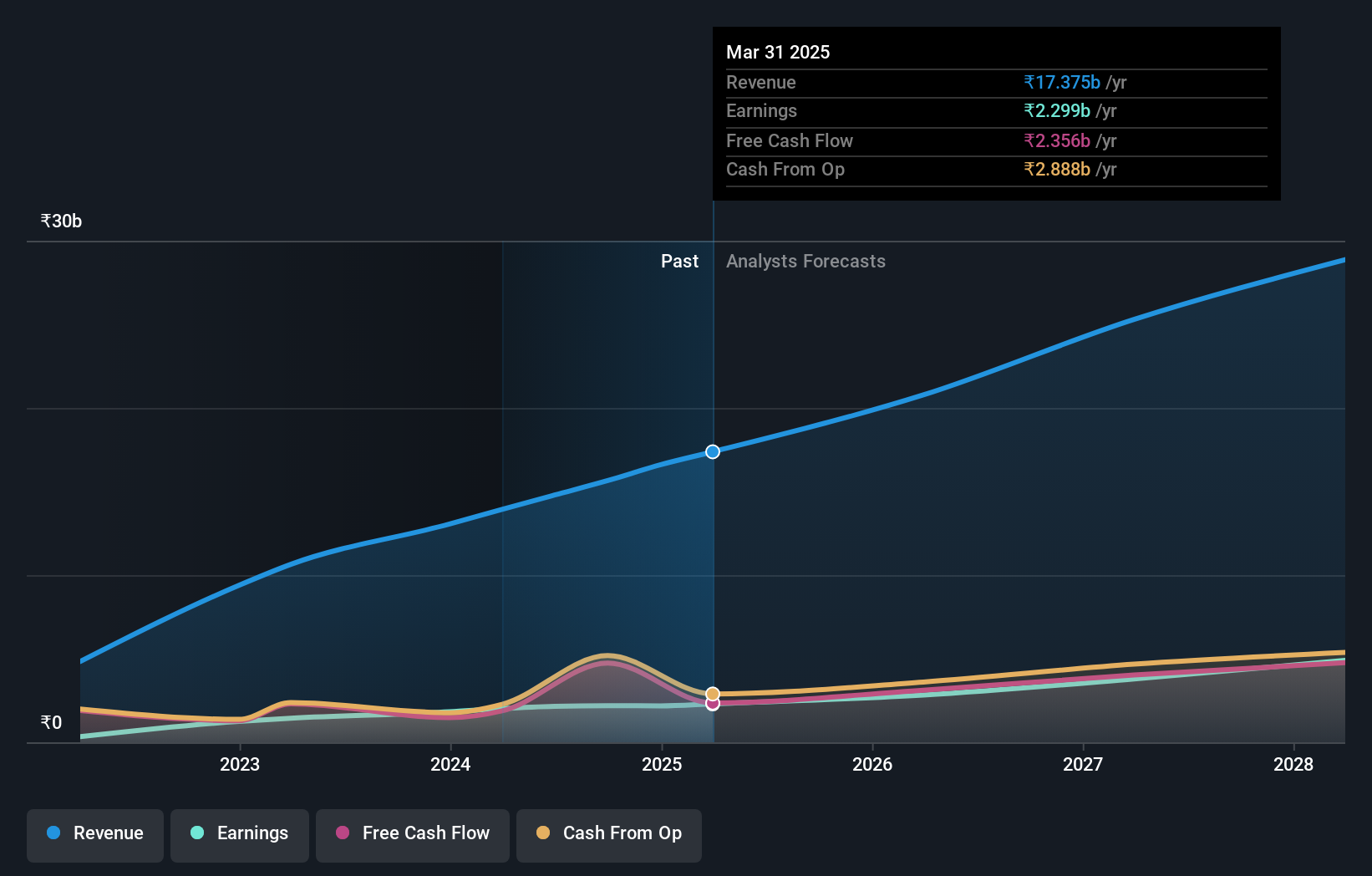Select the 2027 x-axis label

(x=1083, y=764)
